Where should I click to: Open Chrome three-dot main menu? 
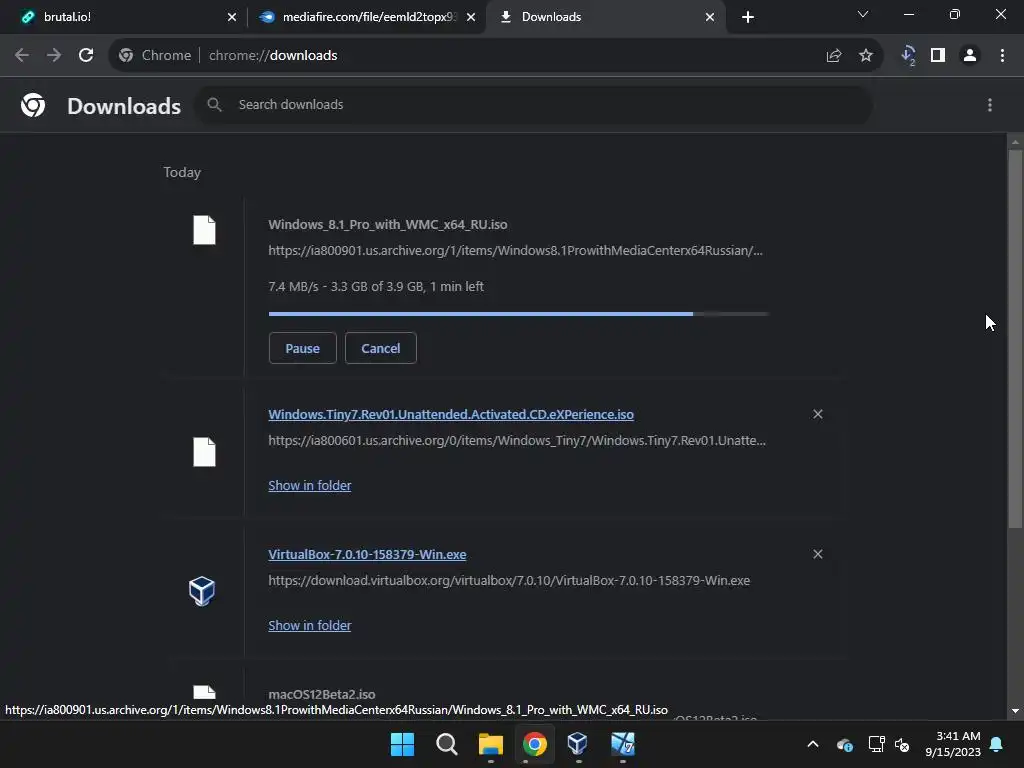pyautogui.click(x=1002, y=56)
